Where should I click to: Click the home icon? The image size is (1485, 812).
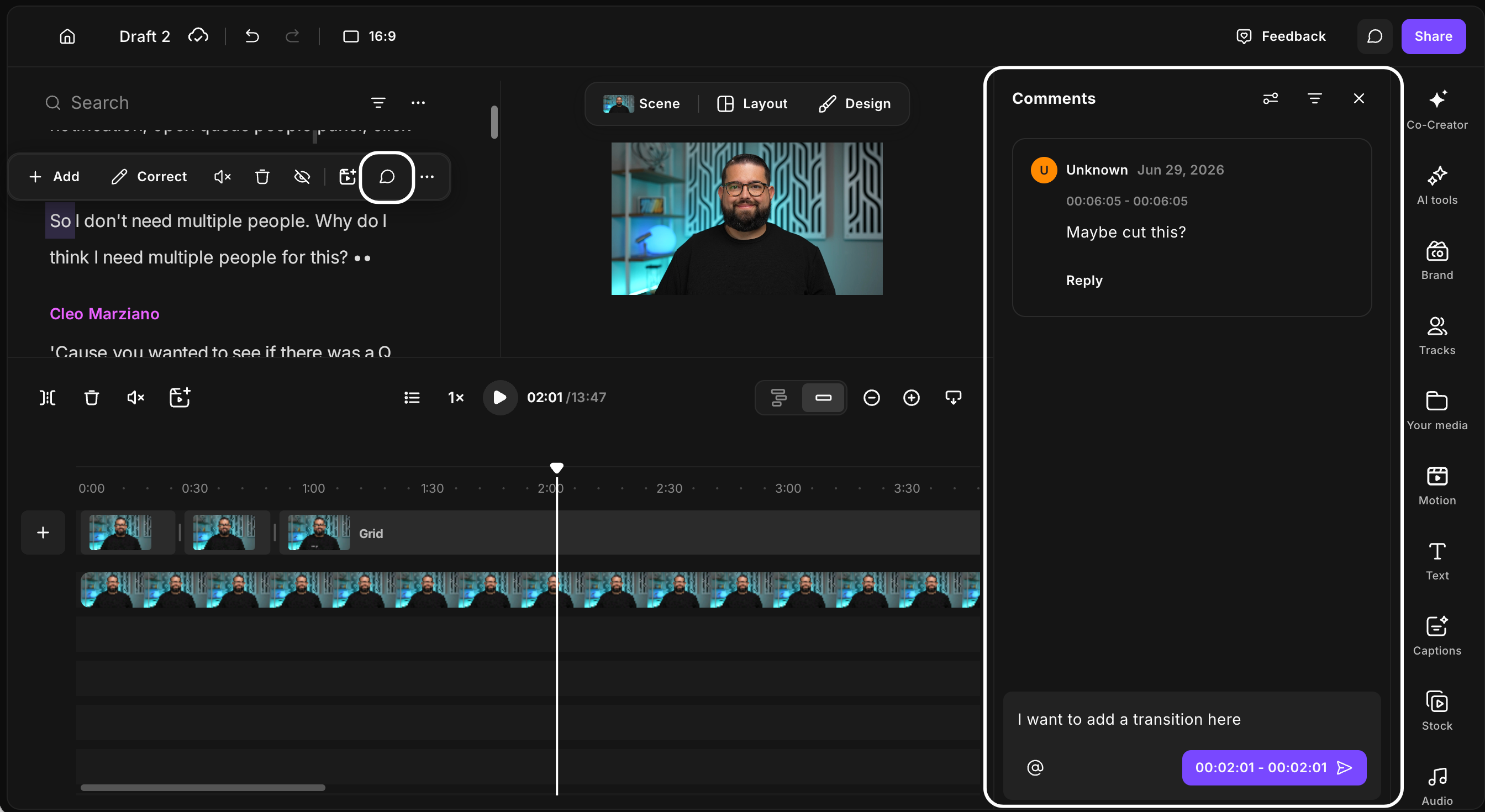coord(67,36)
